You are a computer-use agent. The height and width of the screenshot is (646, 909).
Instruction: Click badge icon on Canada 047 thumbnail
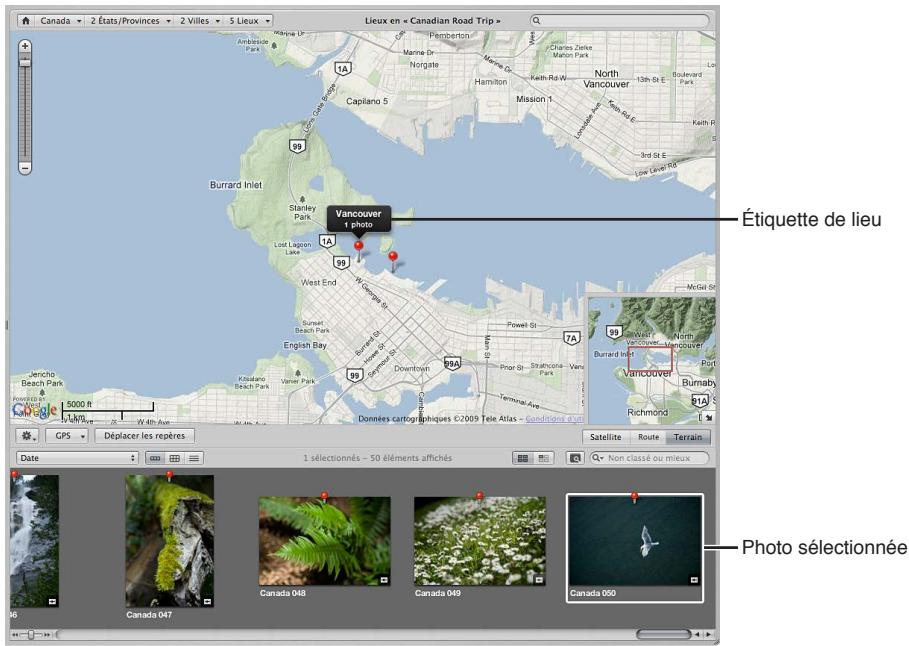(x=207, y=601)
